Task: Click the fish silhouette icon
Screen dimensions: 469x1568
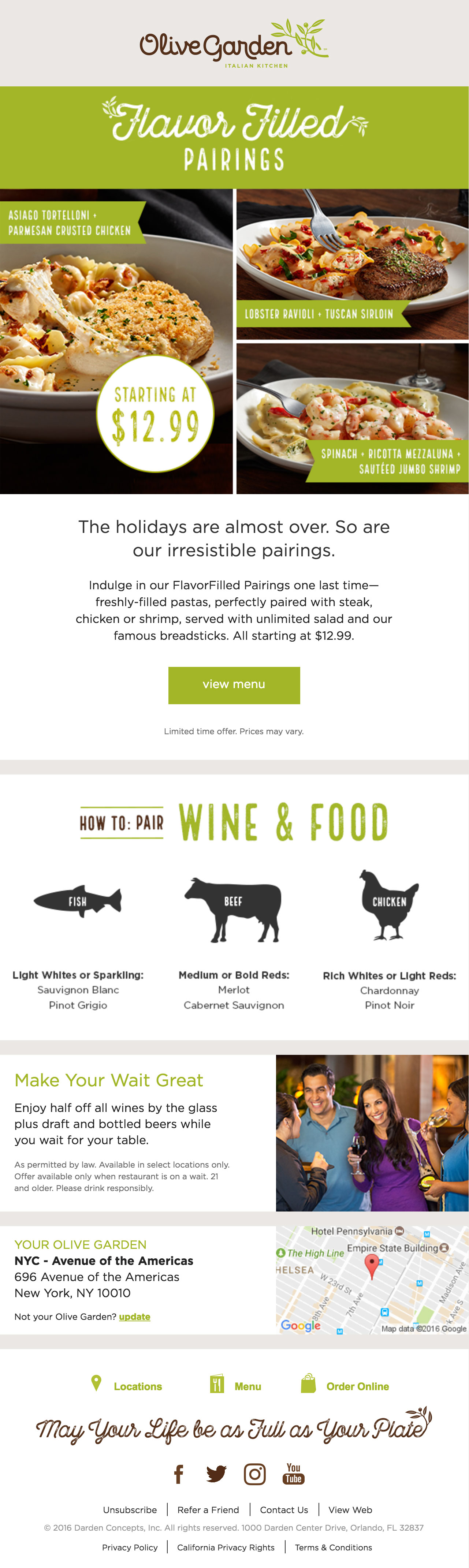Action: tap(78, 901)
